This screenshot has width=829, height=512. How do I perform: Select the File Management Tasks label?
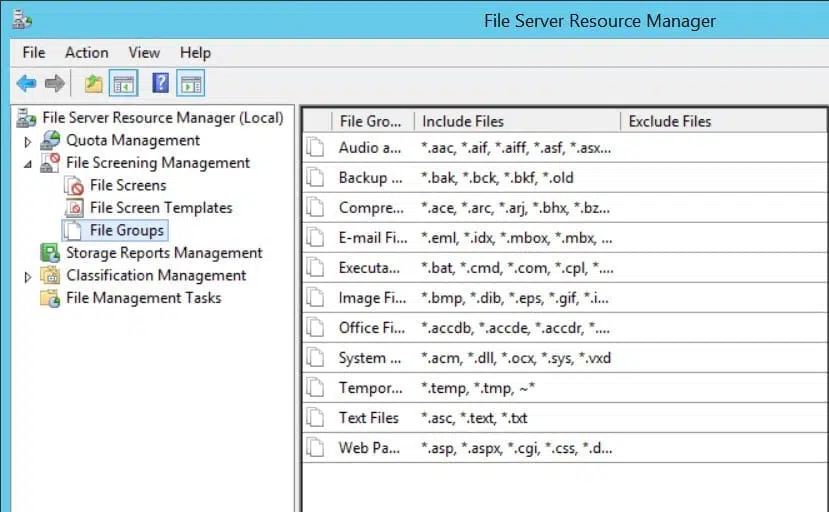coord(143,298)
